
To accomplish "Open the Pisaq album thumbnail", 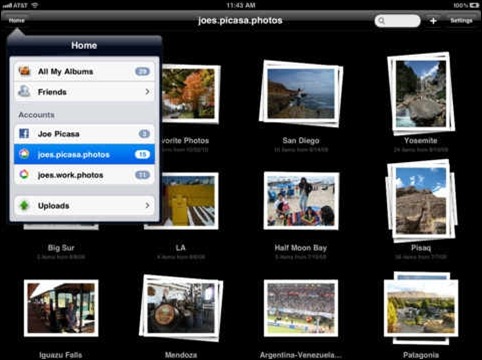I will (421, 201).
